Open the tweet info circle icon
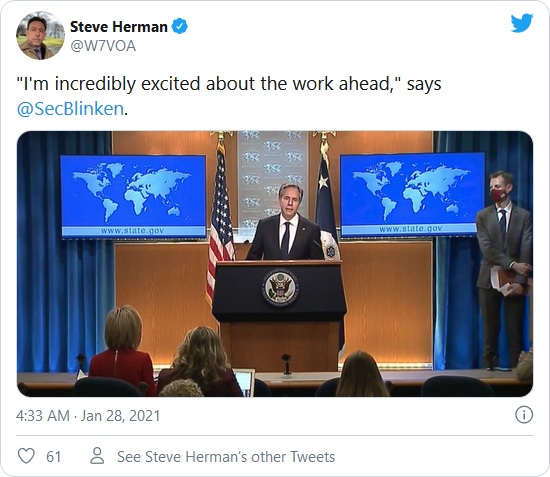Image resolution: width=550 pixels, height=477 pixels. 524,415
